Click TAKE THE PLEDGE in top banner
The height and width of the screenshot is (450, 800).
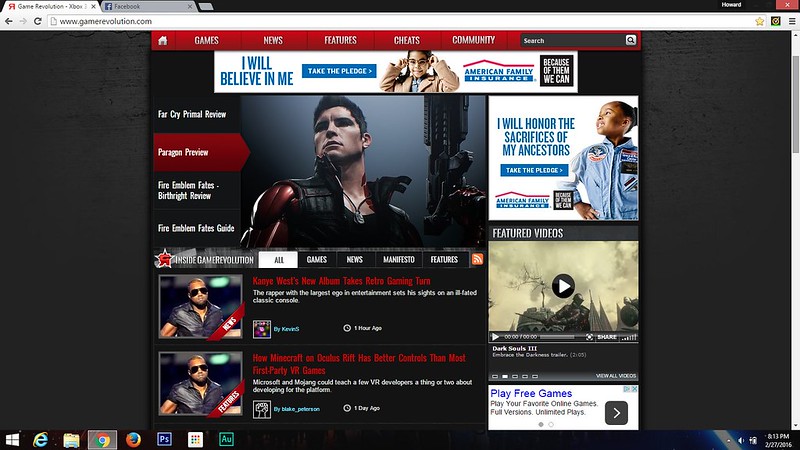click(x=339, y=71)
